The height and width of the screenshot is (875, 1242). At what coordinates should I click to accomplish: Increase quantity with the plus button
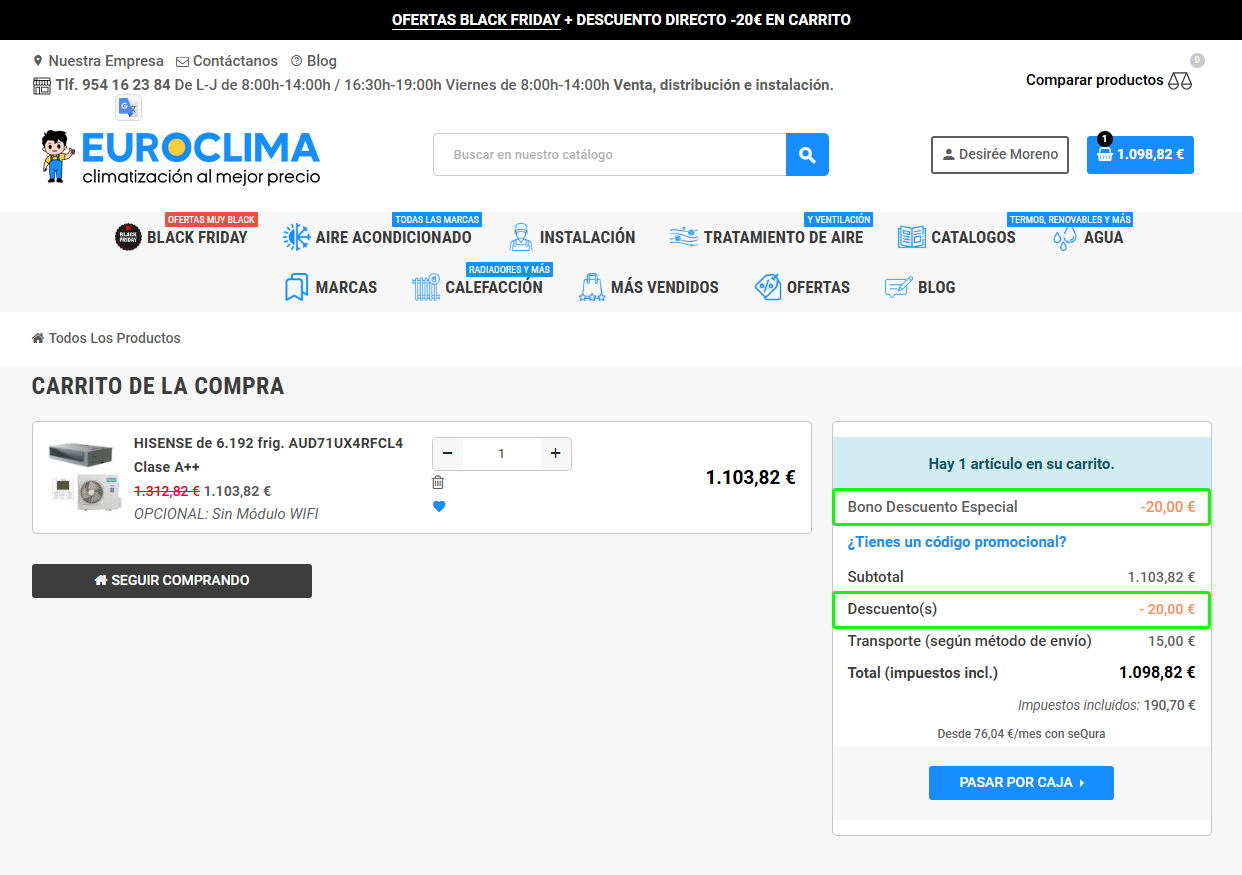pyautogui.click(x=555, y=454)
